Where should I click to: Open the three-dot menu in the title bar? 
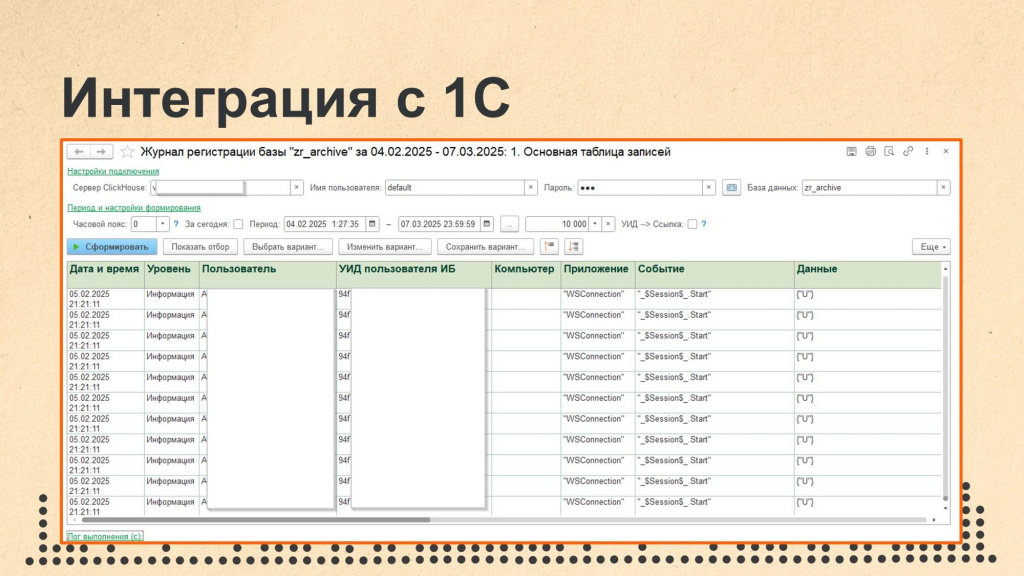click(x=927, y=151)
